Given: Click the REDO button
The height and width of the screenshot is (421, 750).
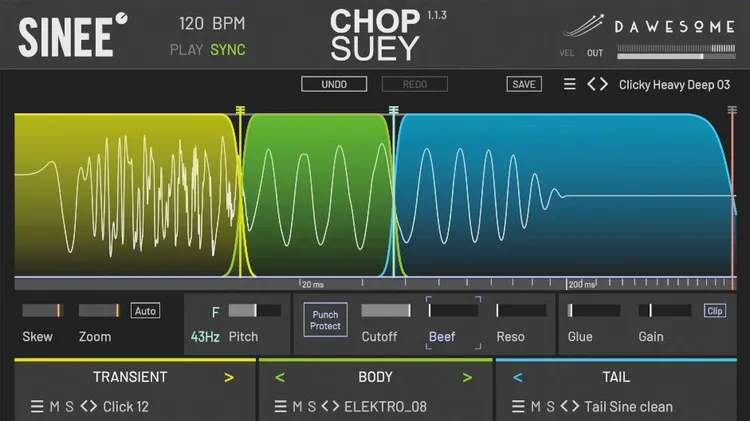Looking at the screenshot, I should click(415, 84).
